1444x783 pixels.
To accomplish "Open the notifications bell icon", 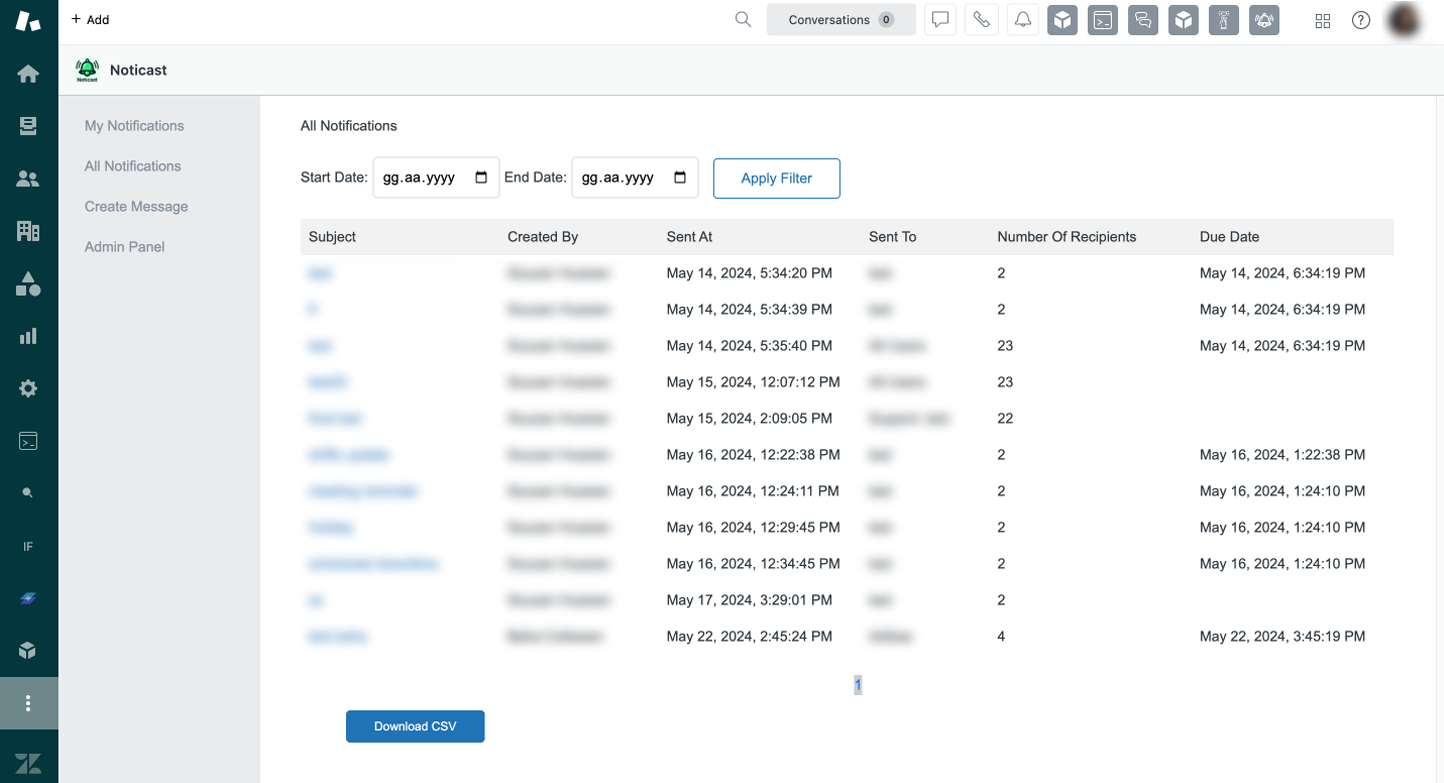I will (x=1022, y=19).
